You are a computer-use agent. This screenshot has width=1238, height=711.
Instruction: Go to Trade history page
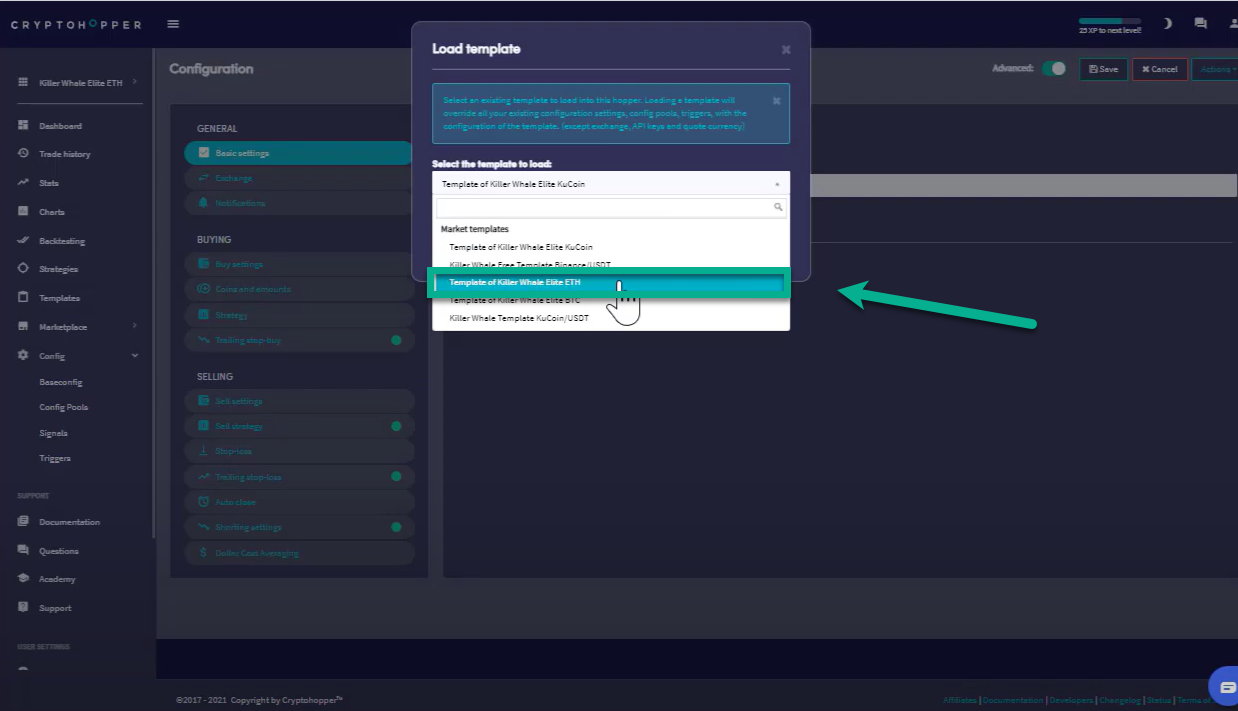pyautogui.click(x=64, y=154)
